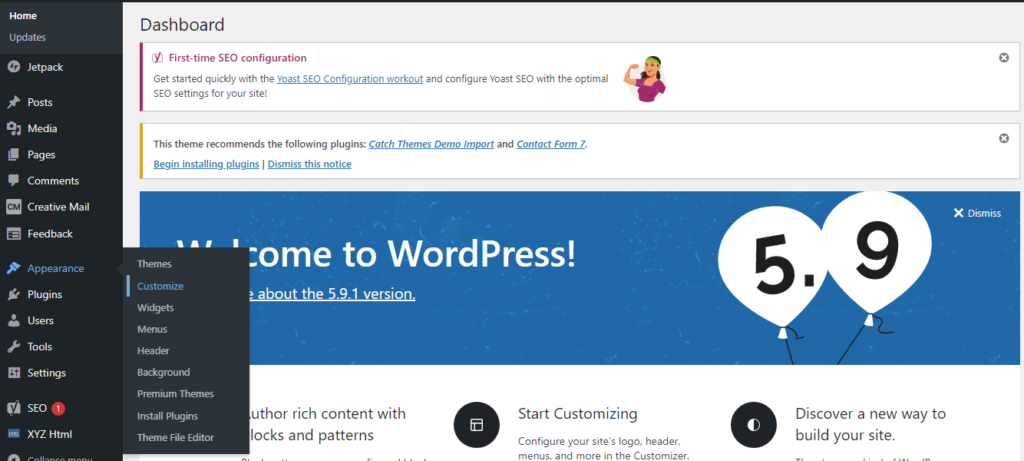Dismiss the First-time SEO configuration notice
Screen dimensions: 1024x461
pos(1004,57)
